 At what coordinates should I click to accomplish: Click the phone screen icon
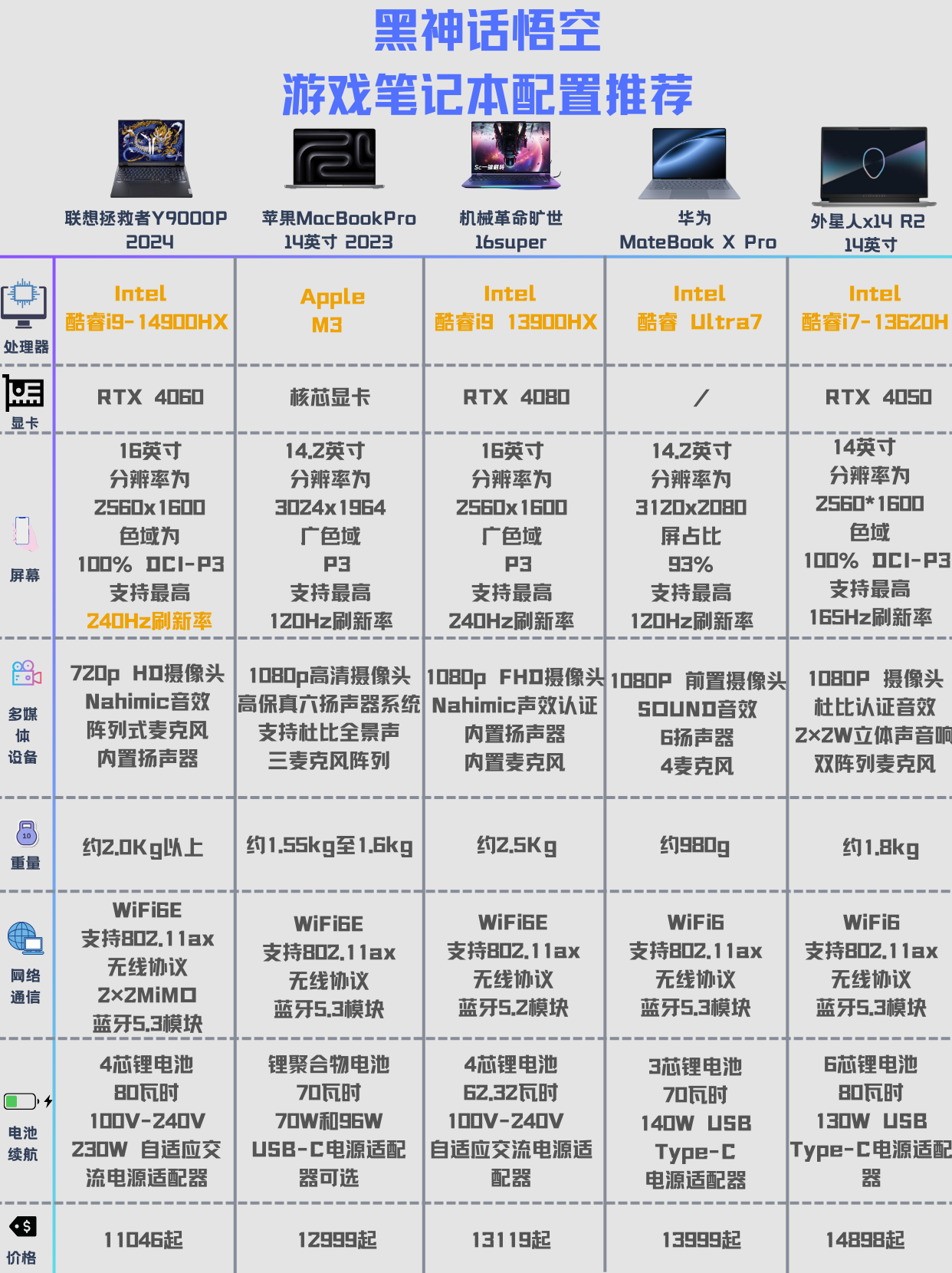[x=24, y=534]
